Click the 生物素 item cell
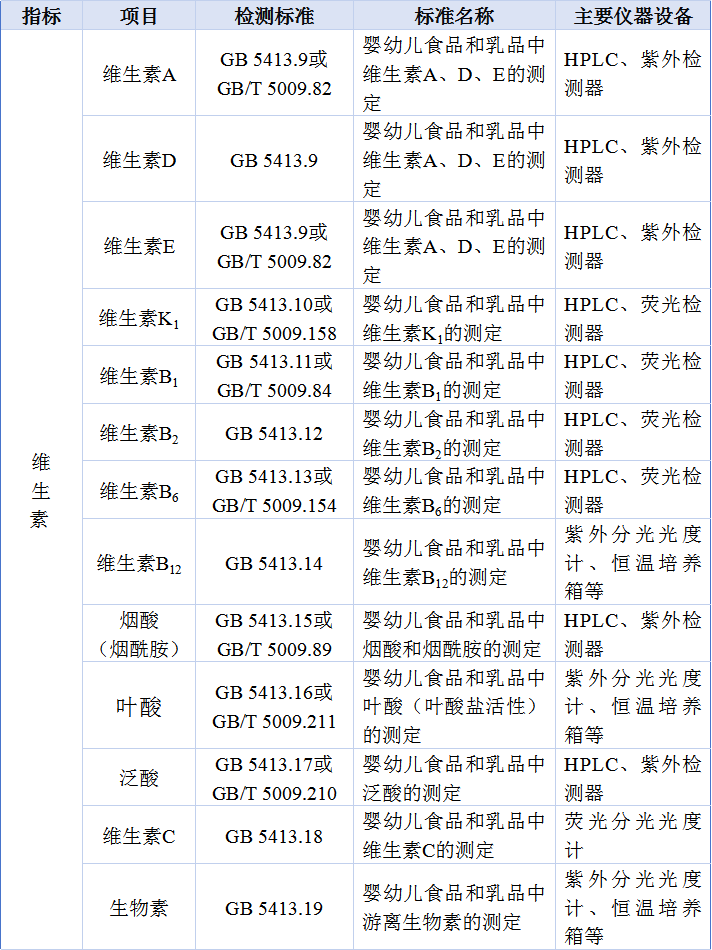Image resolution: width=712 pixels, height=950 pixels. pyautogui.click(x=139, y=907)
